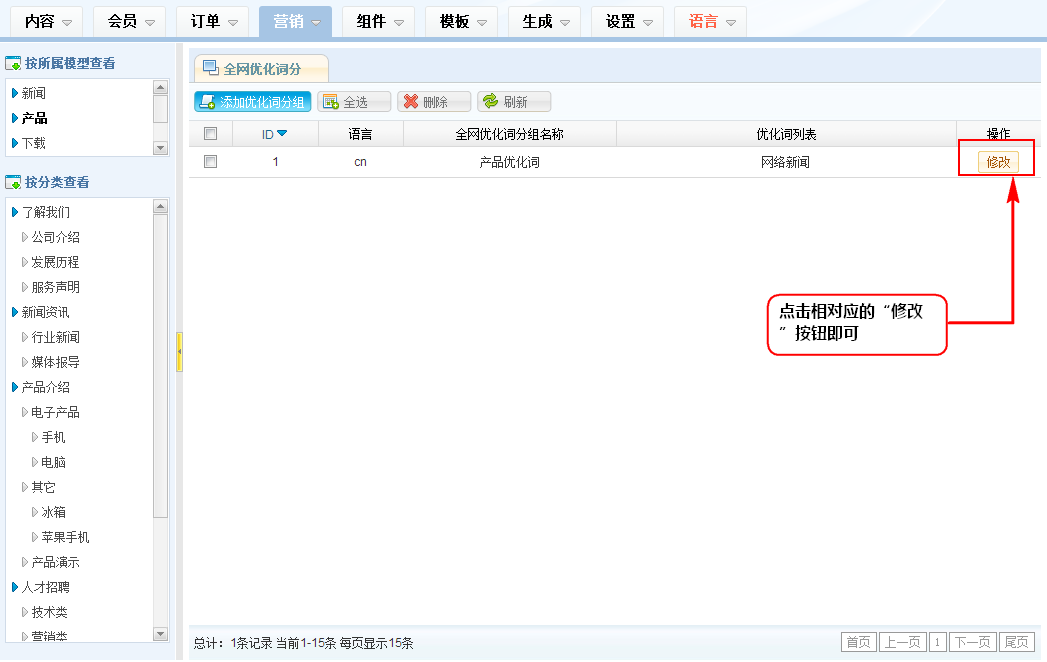Click the category tree scrollbar down arrow
Viewport: 1047px width, 662px height.
tap(160, 633)
